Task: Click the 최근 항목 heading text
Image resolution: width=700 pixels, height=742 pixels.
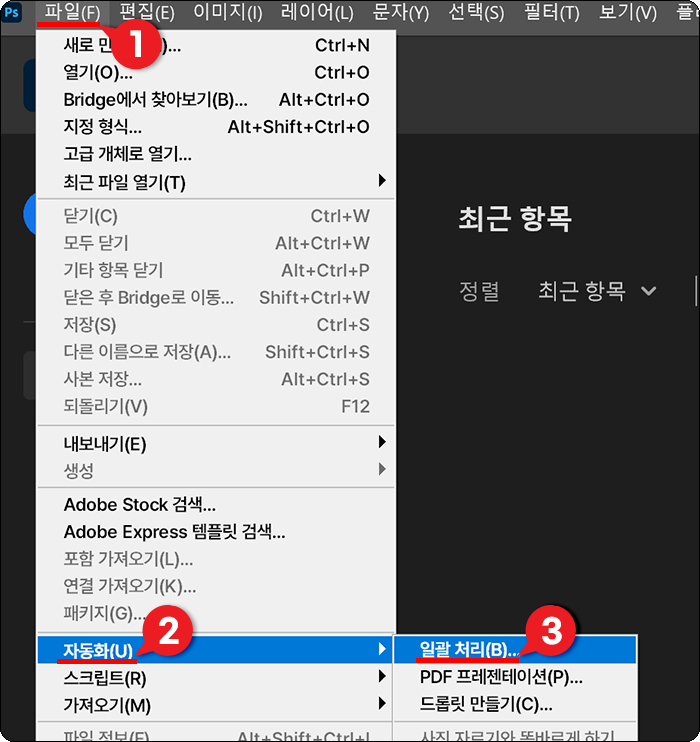Action: [x=515, y=219]
